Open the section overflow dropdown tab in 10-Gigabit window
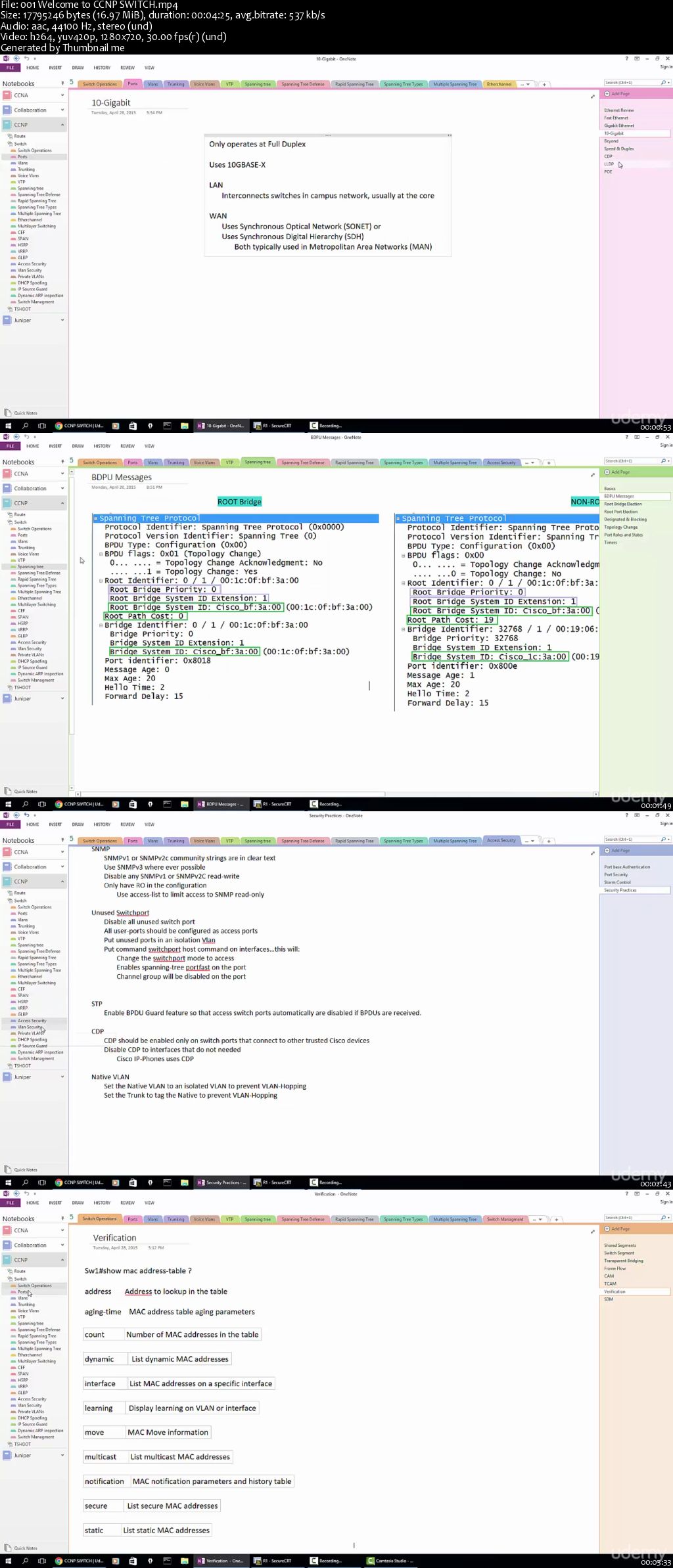This screenshot has height=1568, width=673. click(x=525, y=84)
